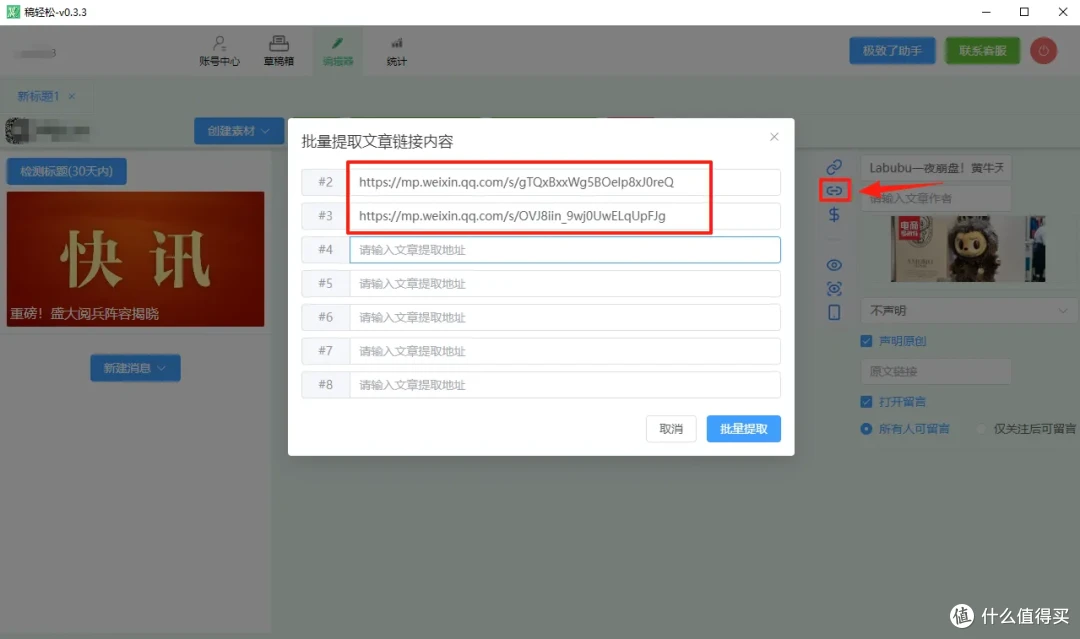The height and width of the screenshot is (639, 1080).
Task: Open the 新建消息 dropdown
Action: [x=135, y=368]
